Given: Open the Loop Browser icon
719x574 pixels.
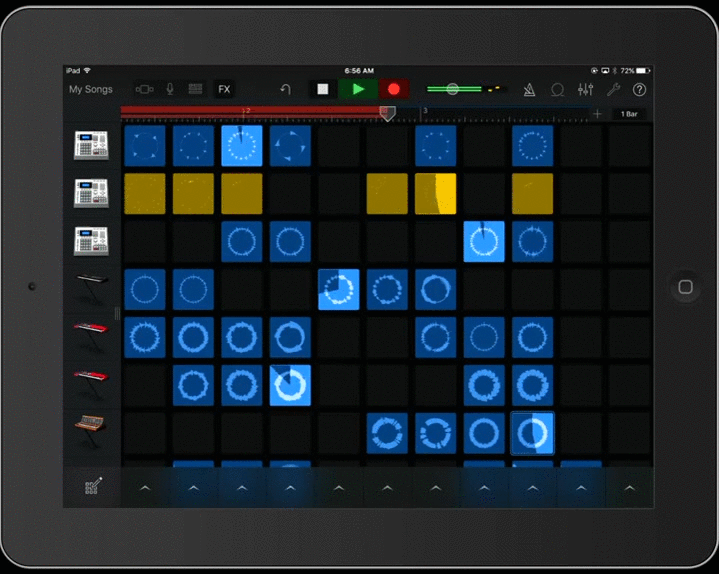Looking at the screenshot, I should coord(558,90).
